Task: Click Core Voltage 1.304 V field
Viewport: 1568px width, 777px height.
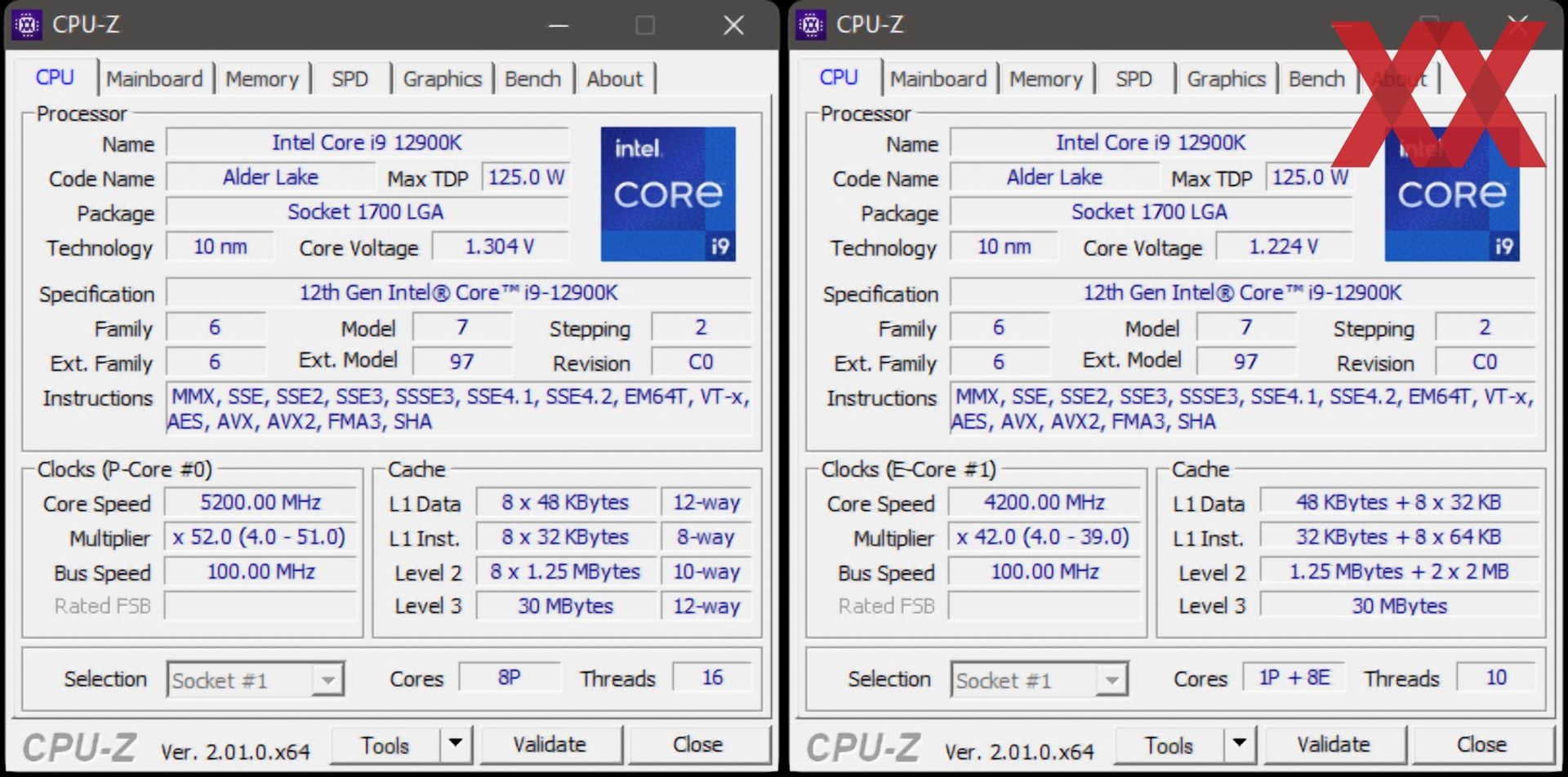Action: tap(500, 246)
